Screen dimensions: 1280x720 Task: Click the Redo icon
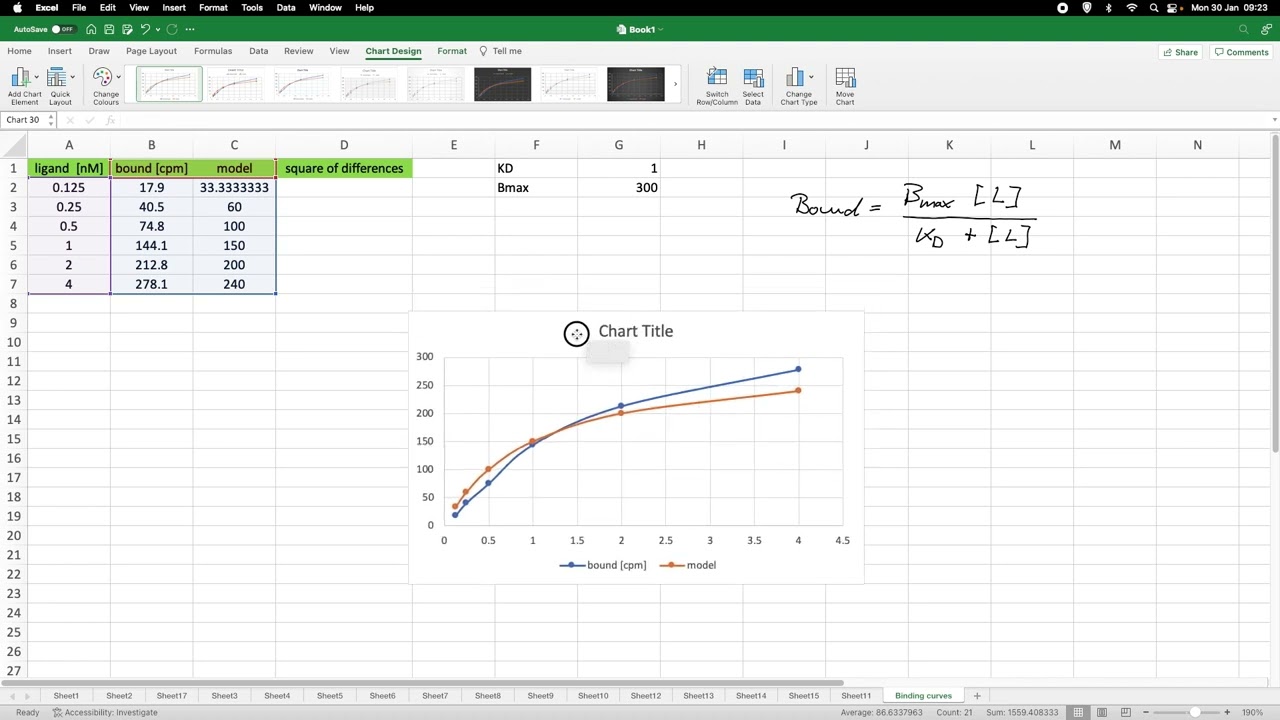pos(172,29)
